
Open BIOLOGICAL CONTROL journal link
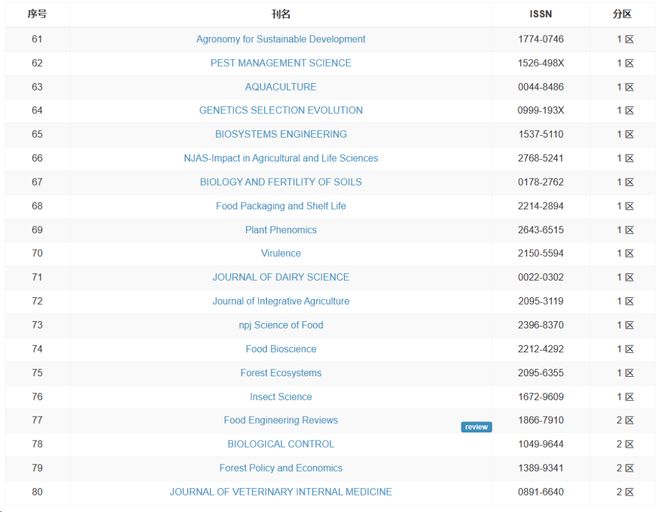tap(280, 444)
